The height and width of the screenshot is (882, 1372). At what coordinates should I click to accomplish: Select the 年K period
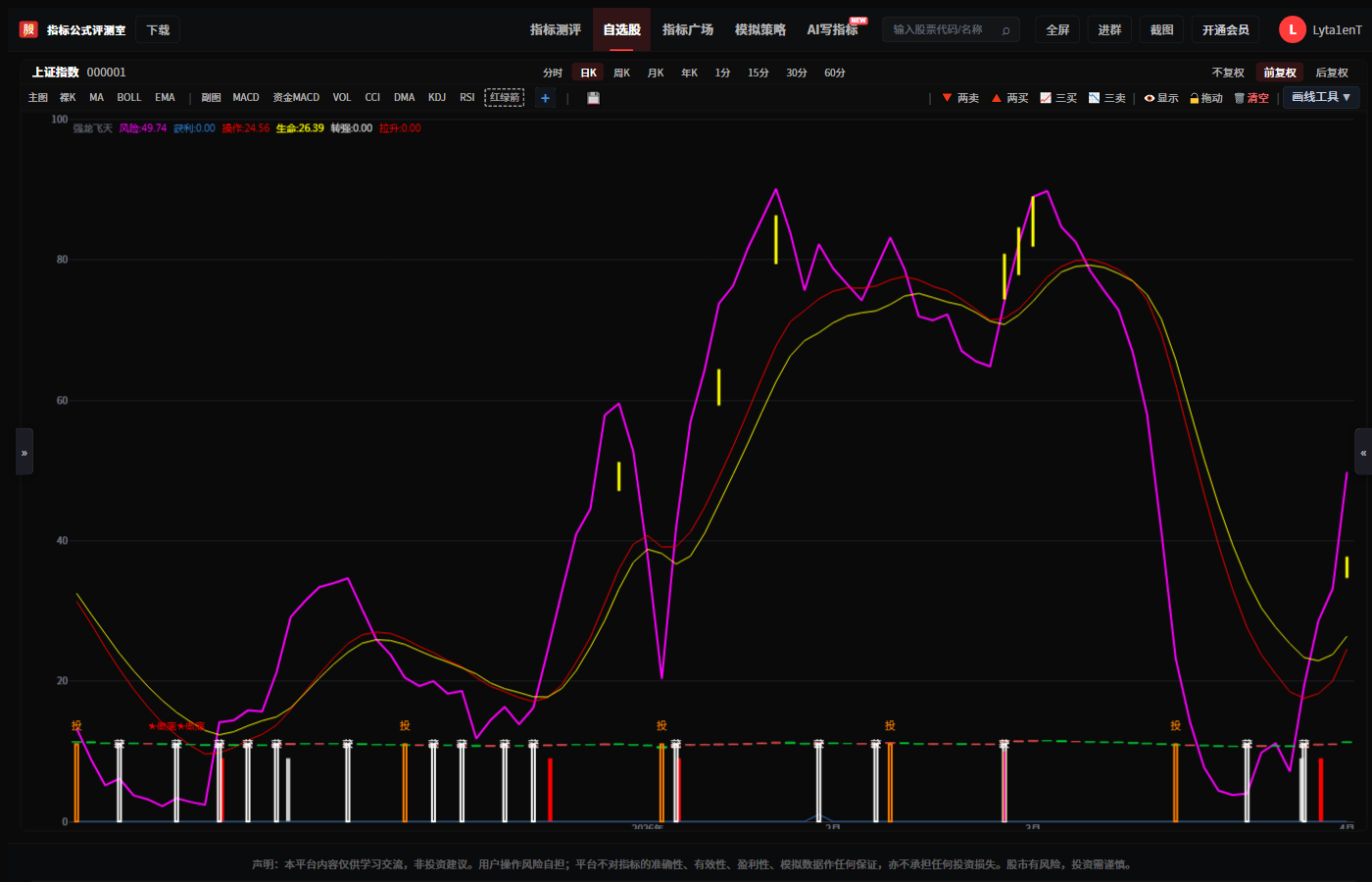pyautogui.click(x=690, y=73)
